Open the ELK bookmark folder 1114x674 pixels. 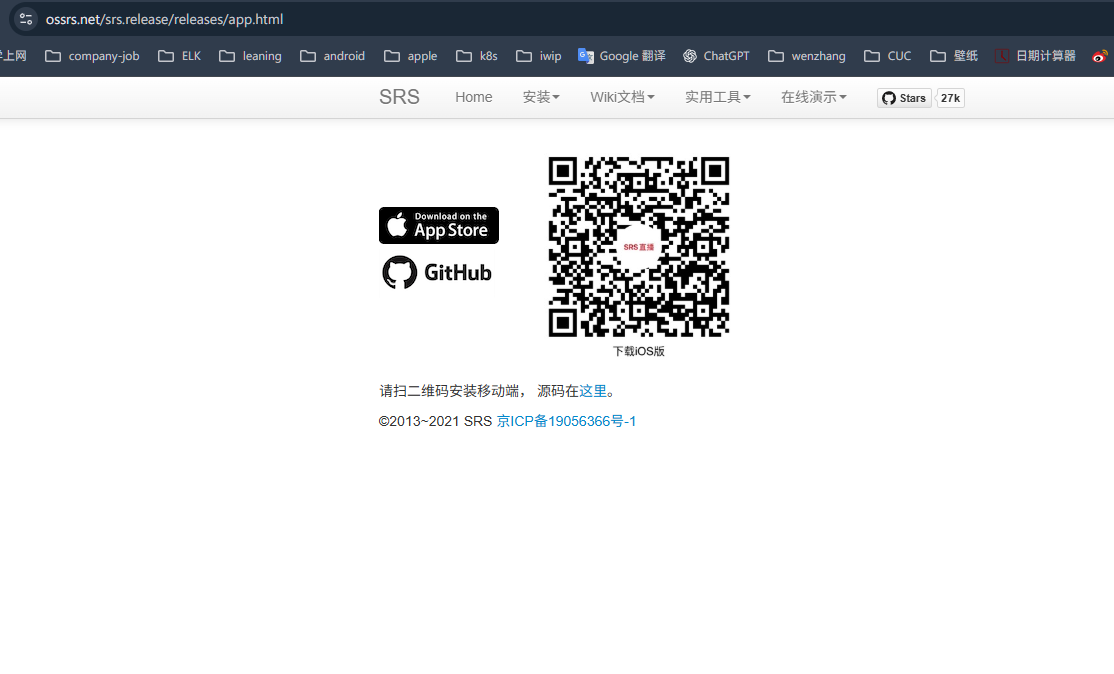coord(179,56)
